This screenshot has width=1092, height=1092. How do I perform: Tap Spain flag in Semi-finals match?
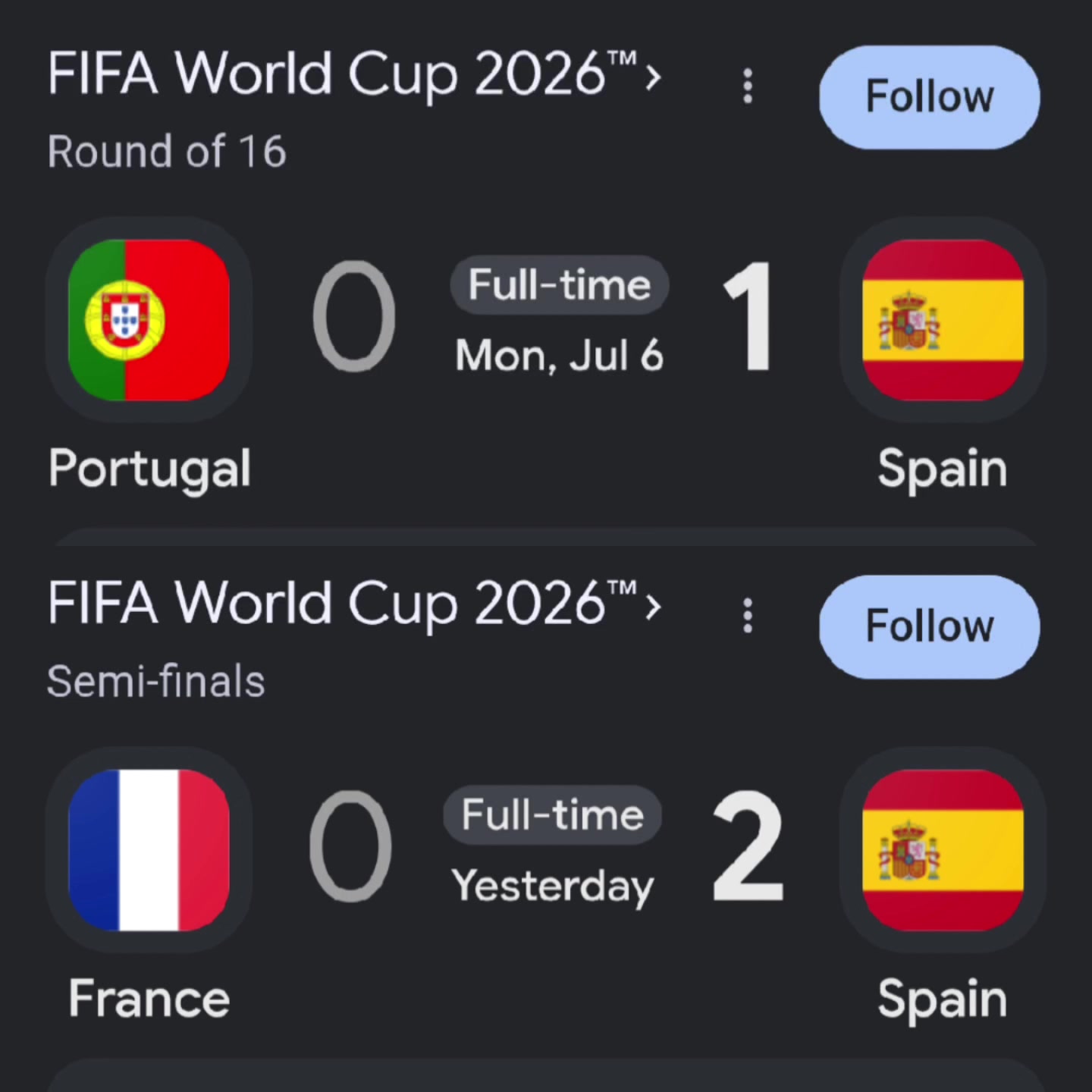[943, 849]
